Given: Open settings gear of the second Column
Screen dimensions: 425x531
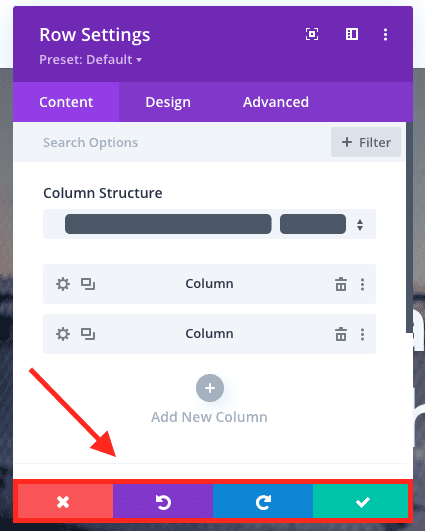Looking at the screenshot, I should click(x=63, y=334).
